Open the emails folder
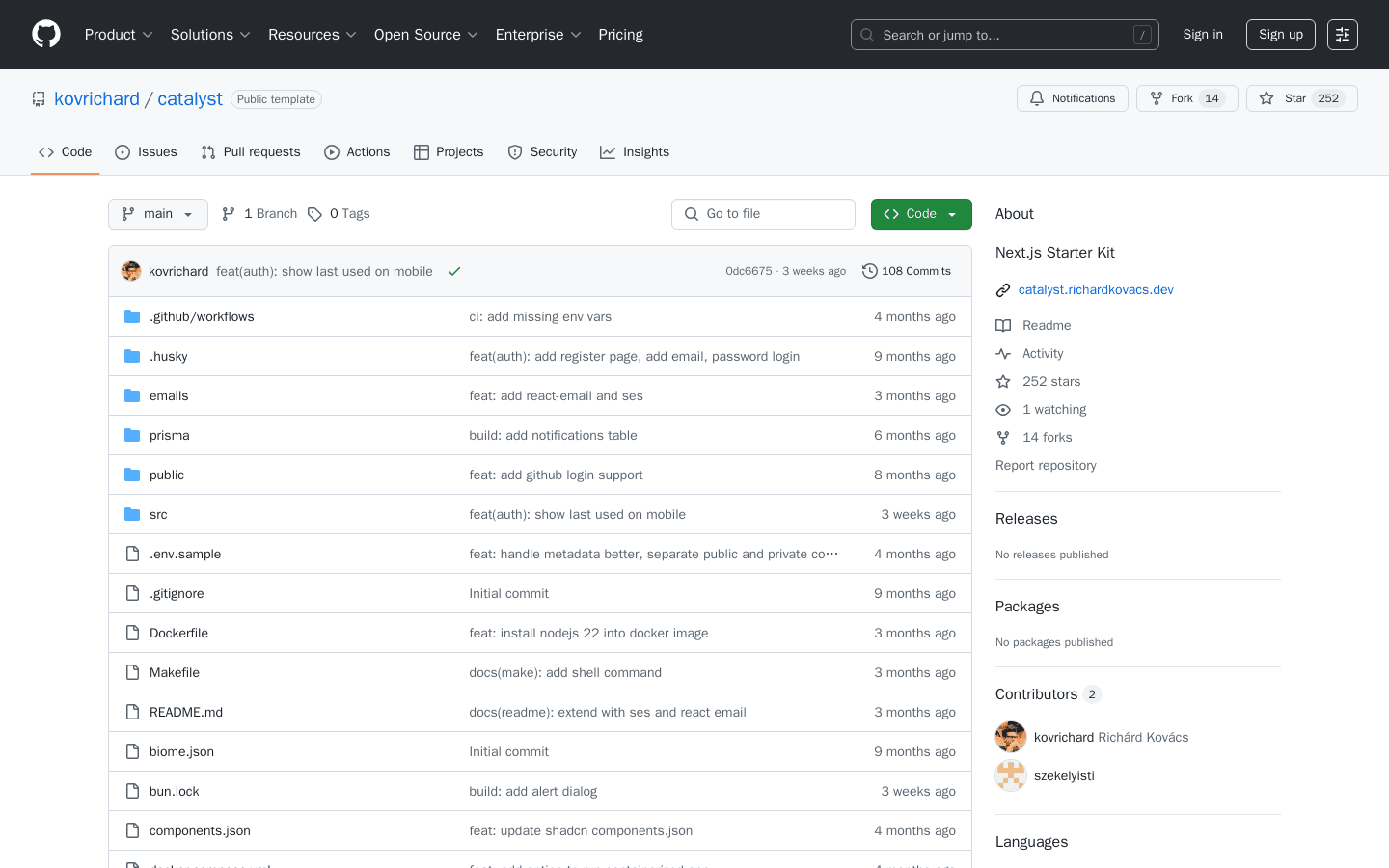Image resolution: width=1389 pixels, height=868 pixels. pyautogui.click(x=169, y=396)
